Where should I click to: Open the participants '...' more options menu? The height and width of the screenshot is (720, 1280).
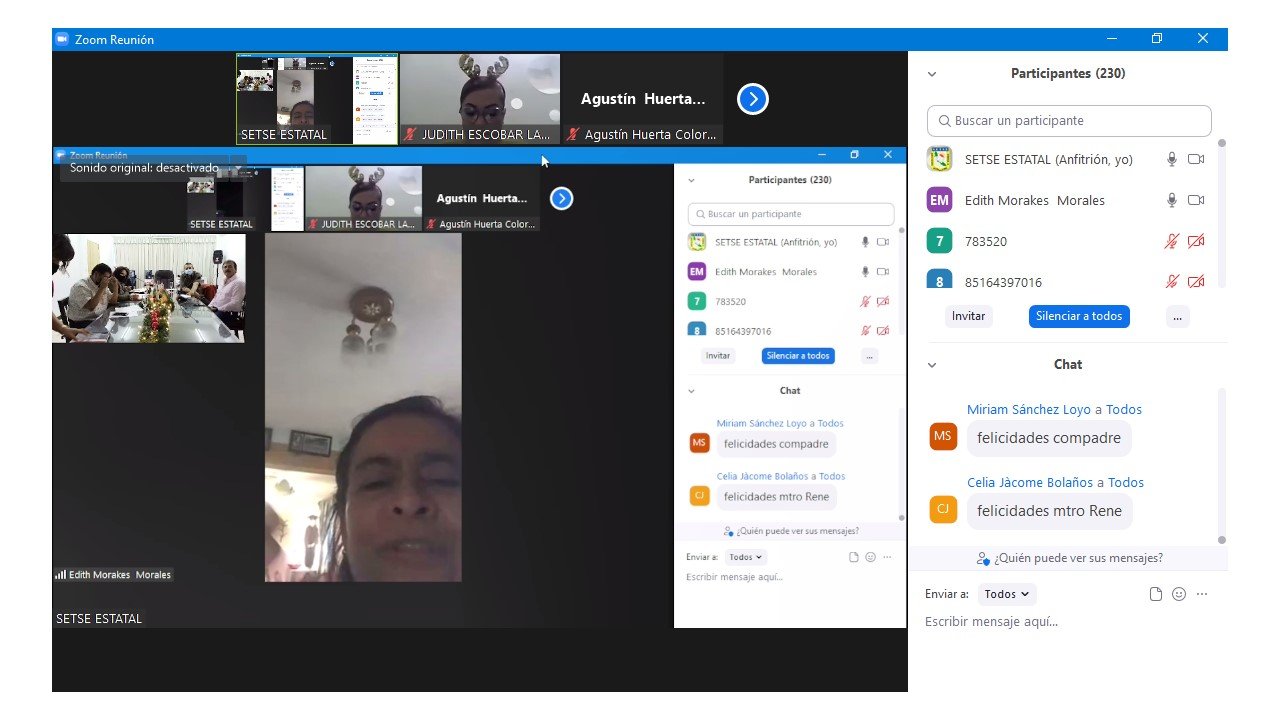coord(1177,316)
